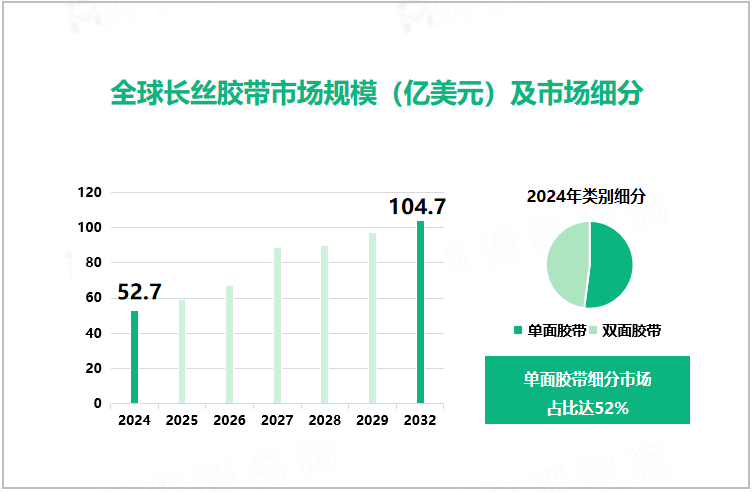
Task: Click the 2024 bar in the chart
Action: 134,357
